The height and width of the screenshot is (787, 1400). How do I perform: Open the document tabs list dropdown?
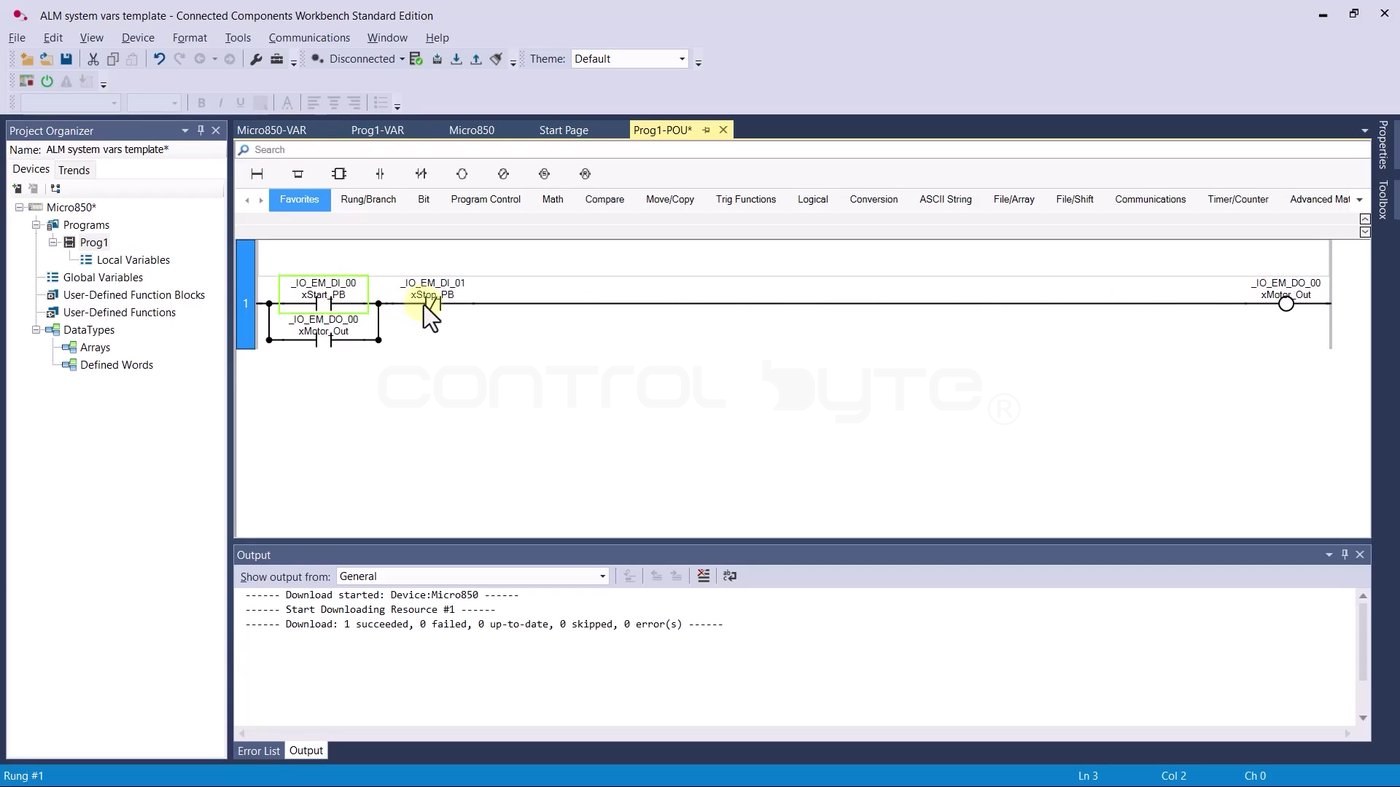click(1365, 131)
